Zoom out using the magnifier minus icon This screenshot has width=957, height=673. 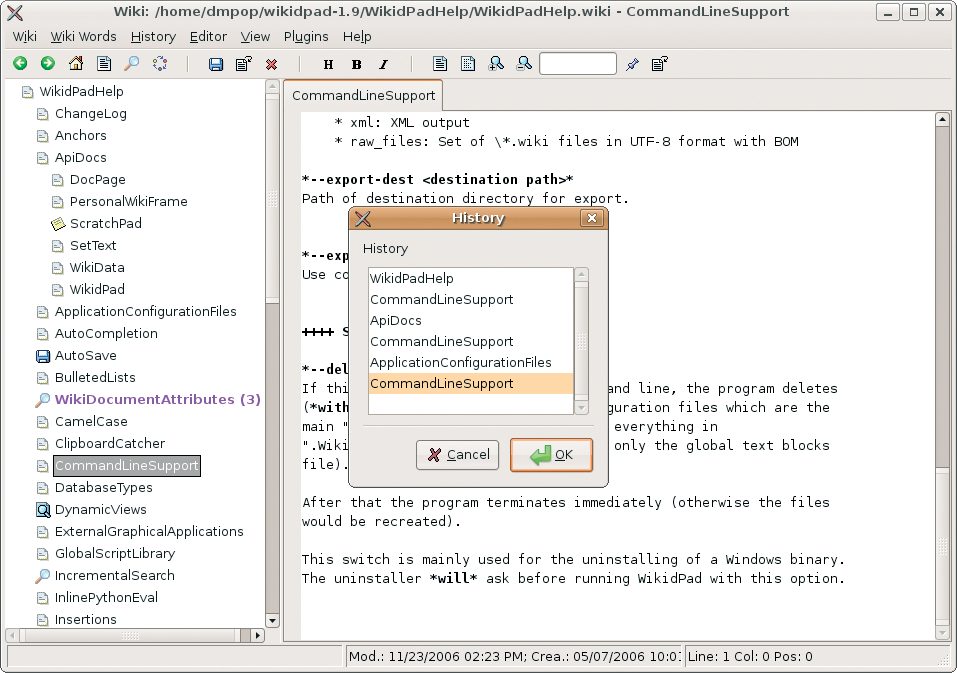pyautogui.click(x=524, y=64)
